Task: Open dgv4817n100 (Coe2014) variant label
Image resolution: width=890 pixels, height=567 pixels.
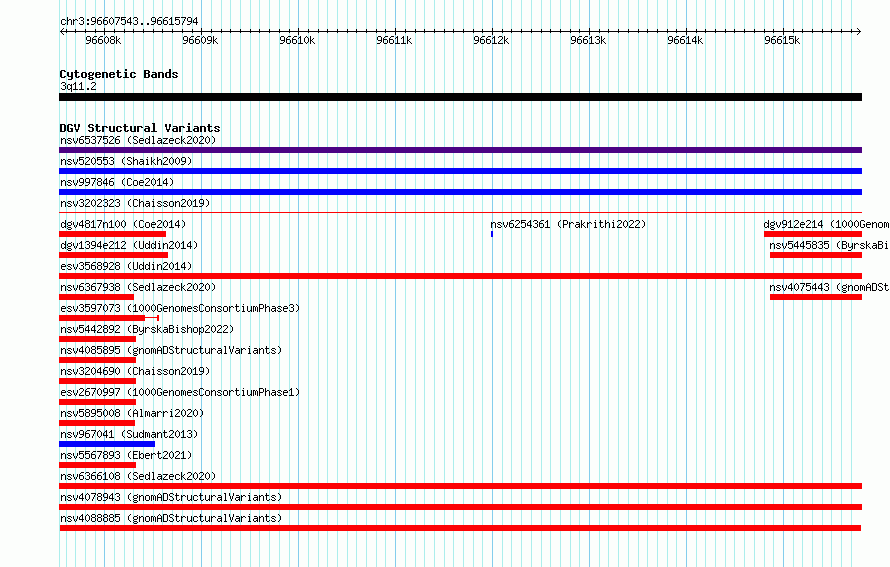Action: 123,224
